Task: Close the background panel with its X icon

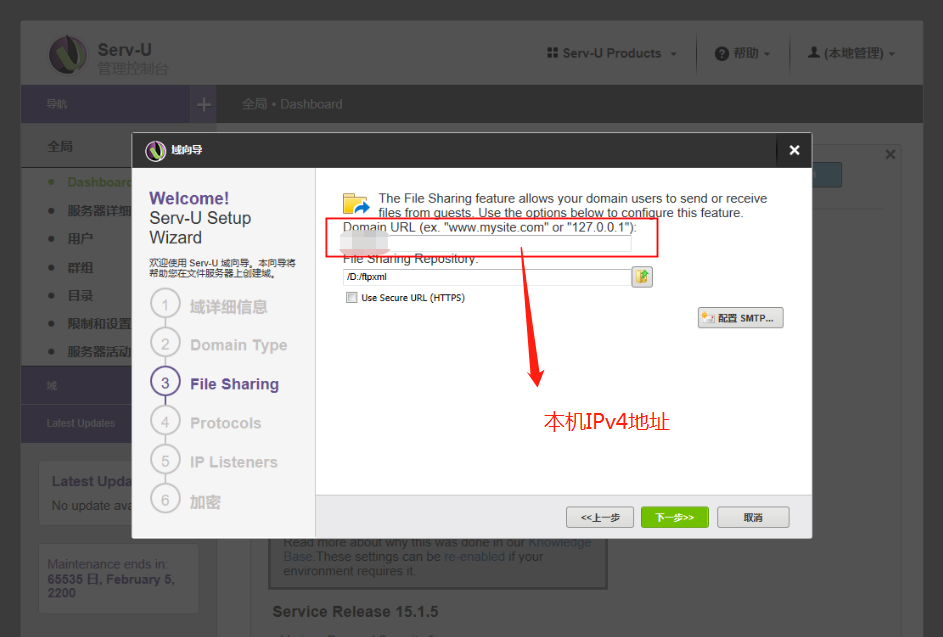Action: point(891,155)
